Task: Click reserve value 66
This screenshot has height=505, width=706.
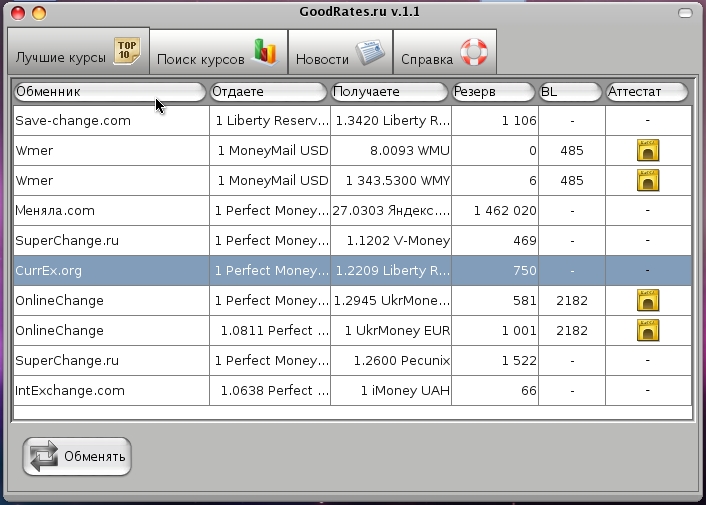Action: point(529,391)
